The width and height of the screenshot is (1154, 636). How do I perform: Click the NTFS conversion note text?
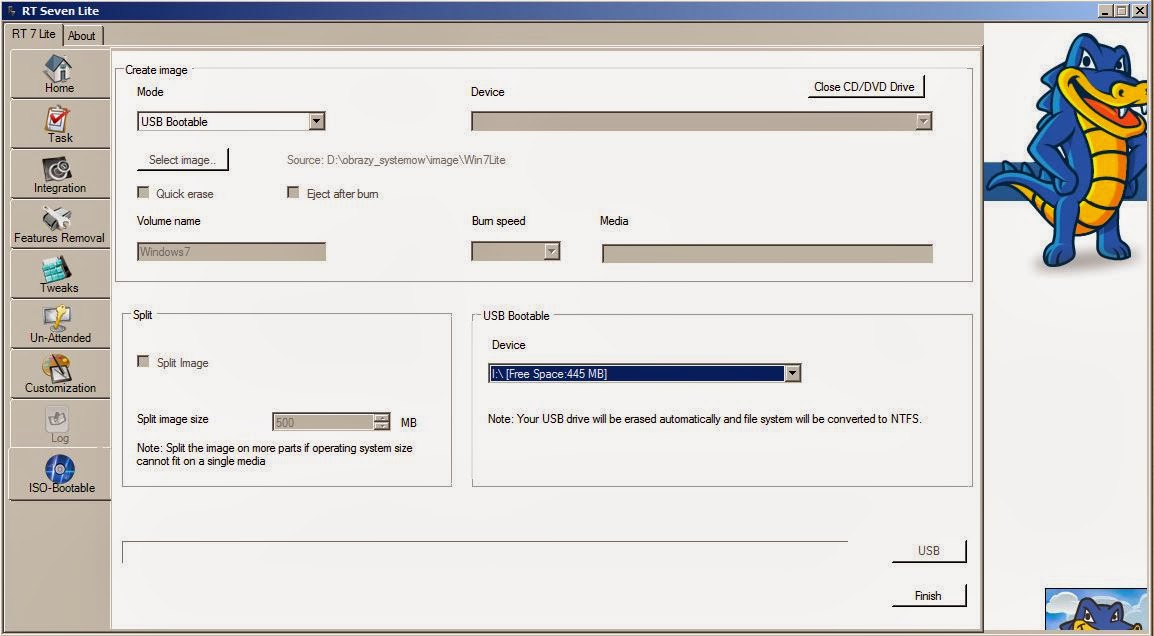point(704,419)
